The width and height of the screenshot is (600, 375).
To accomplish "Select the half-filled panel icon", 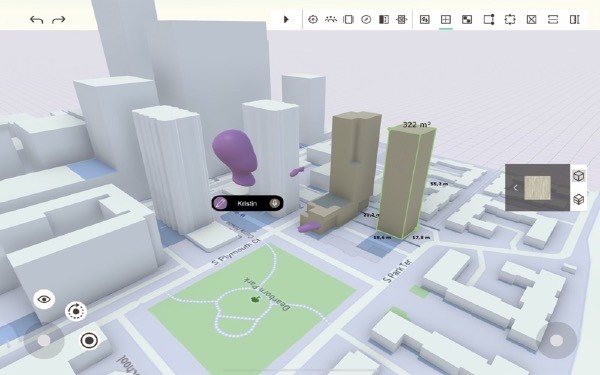I will click(384, 19).
